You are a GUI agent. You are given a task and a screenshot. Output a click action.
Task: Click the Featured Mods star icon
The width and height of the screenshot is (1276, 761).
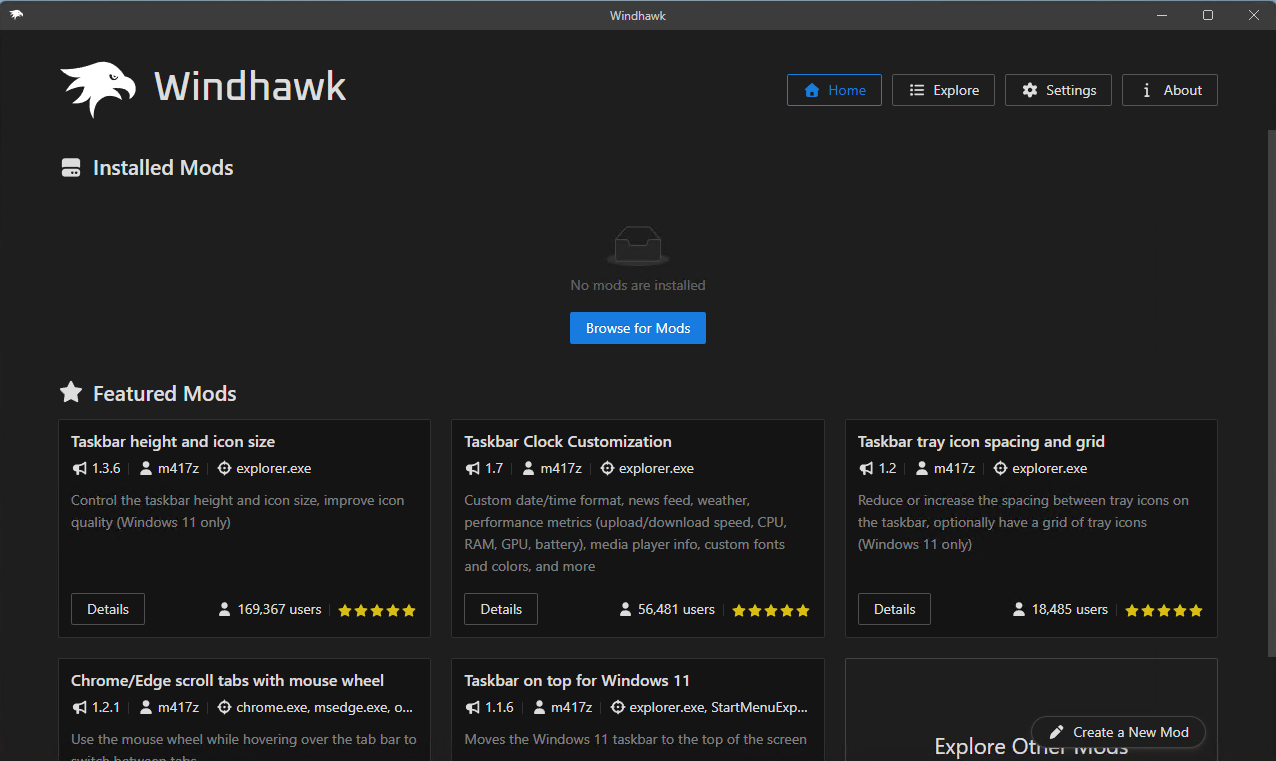click(x=71, y=393)
